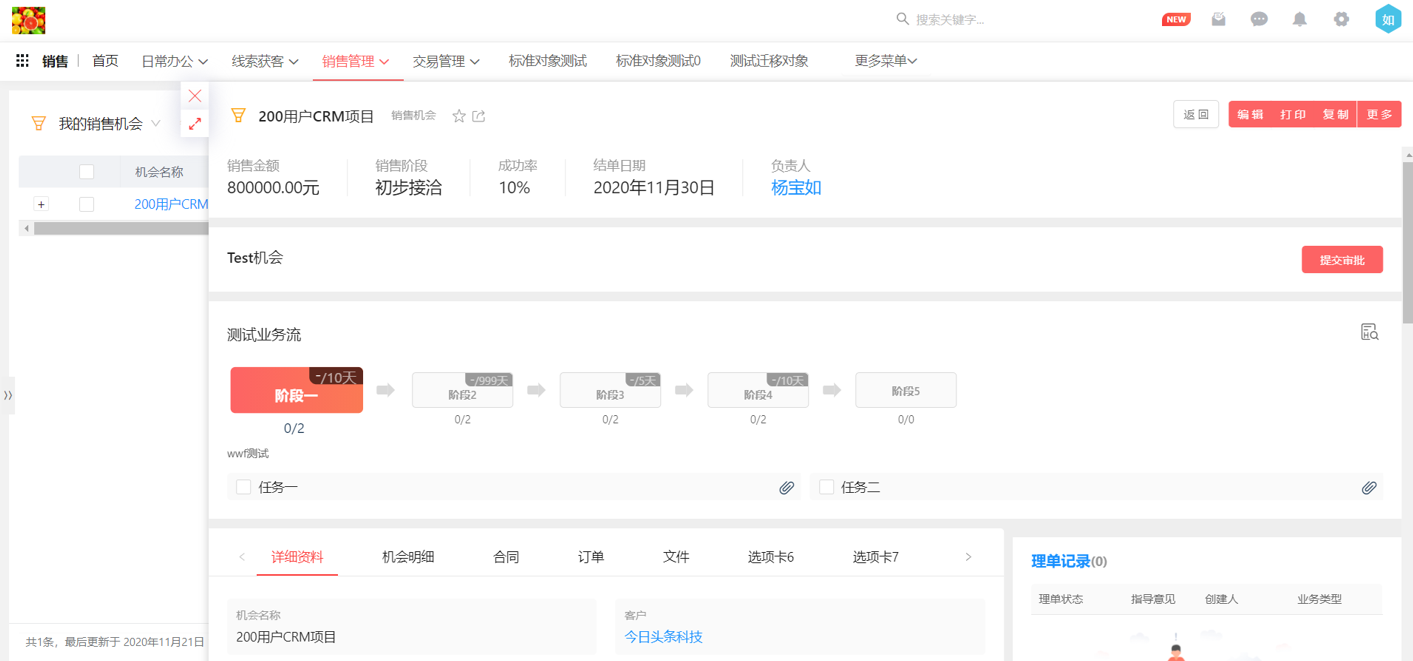Click the notification bell icon

coord(1299,19)
